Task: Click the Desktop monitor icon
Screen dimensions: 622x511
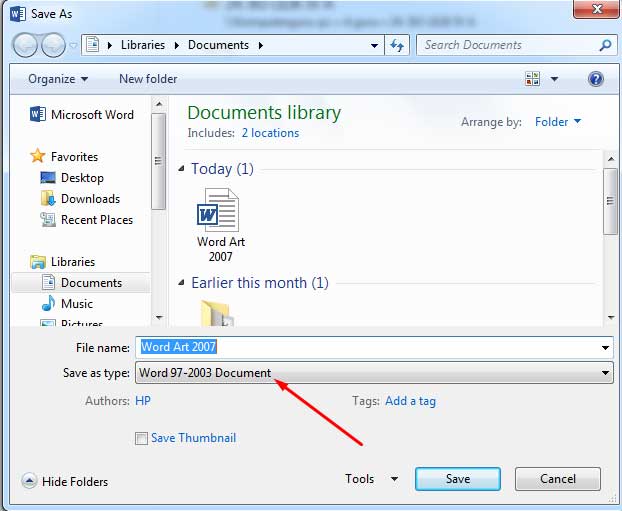Action: tap(48, 177)
